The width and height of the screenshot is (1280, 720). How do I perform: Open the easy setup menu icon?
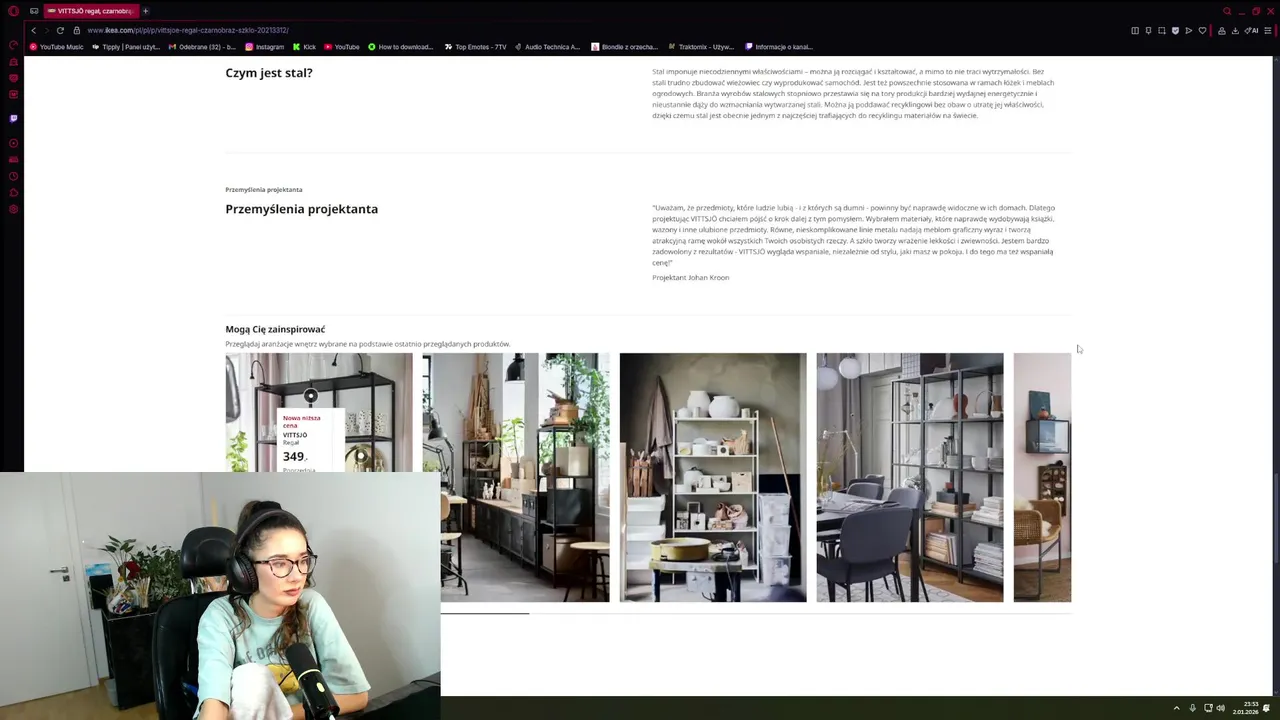1268,31
